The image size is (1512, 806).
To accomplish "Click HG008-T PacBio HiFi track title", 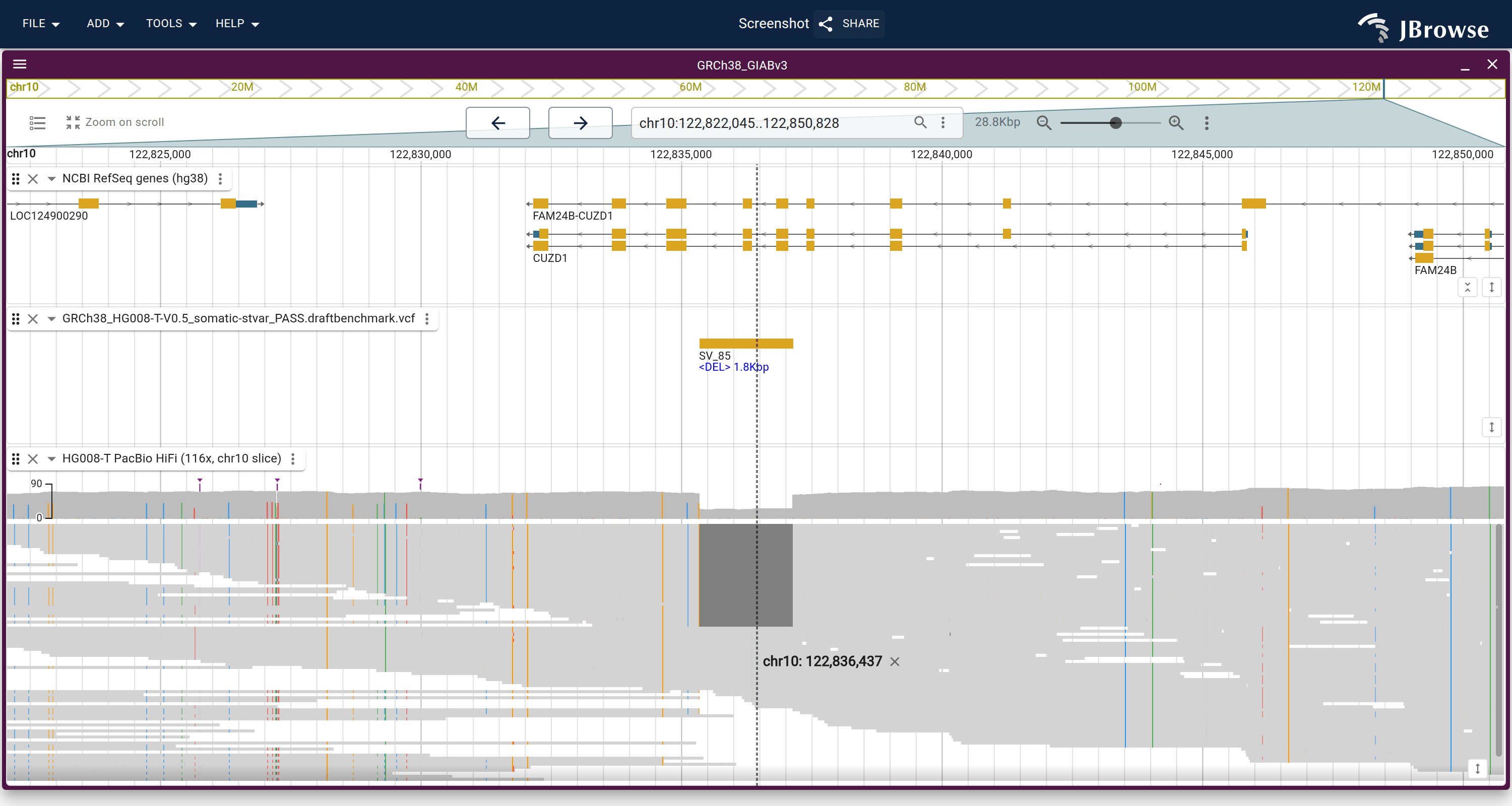I will [171, 458].
